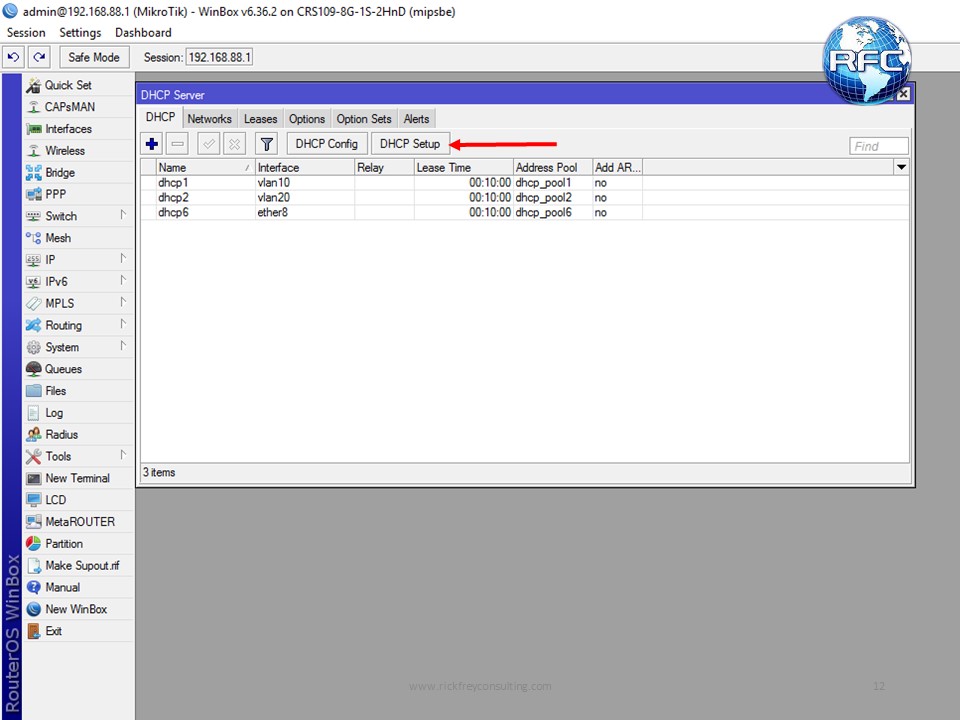The image size is (960, 720).
Task: Open the PPP menu
Action: [x=78, y=194]
